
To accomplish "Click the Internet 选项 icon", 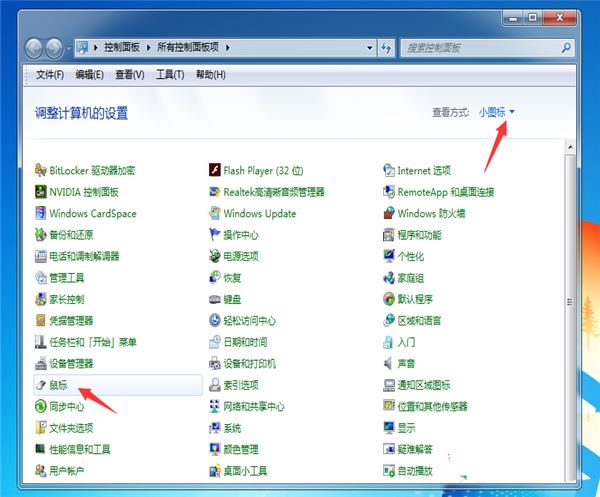I will pos(389,170).
